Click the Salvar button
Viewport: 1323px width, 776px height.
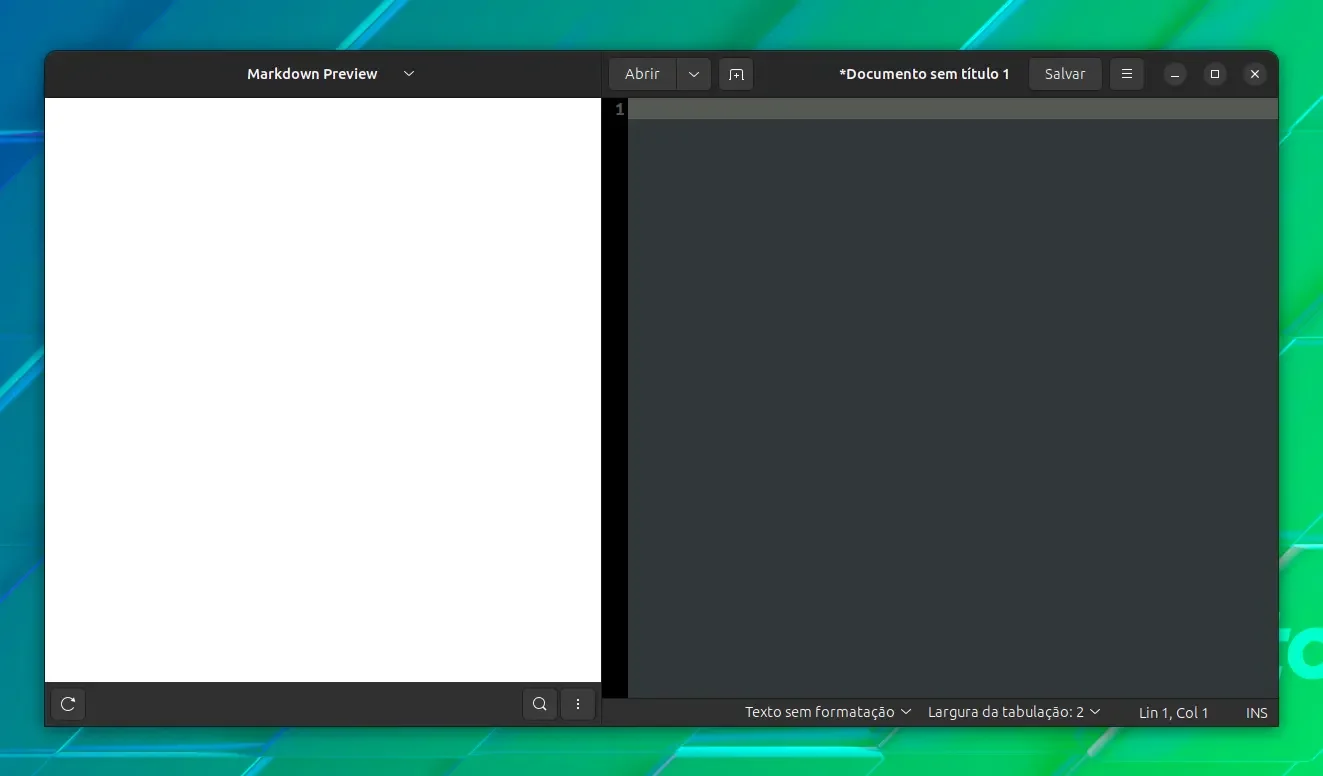pos(1065,74)
